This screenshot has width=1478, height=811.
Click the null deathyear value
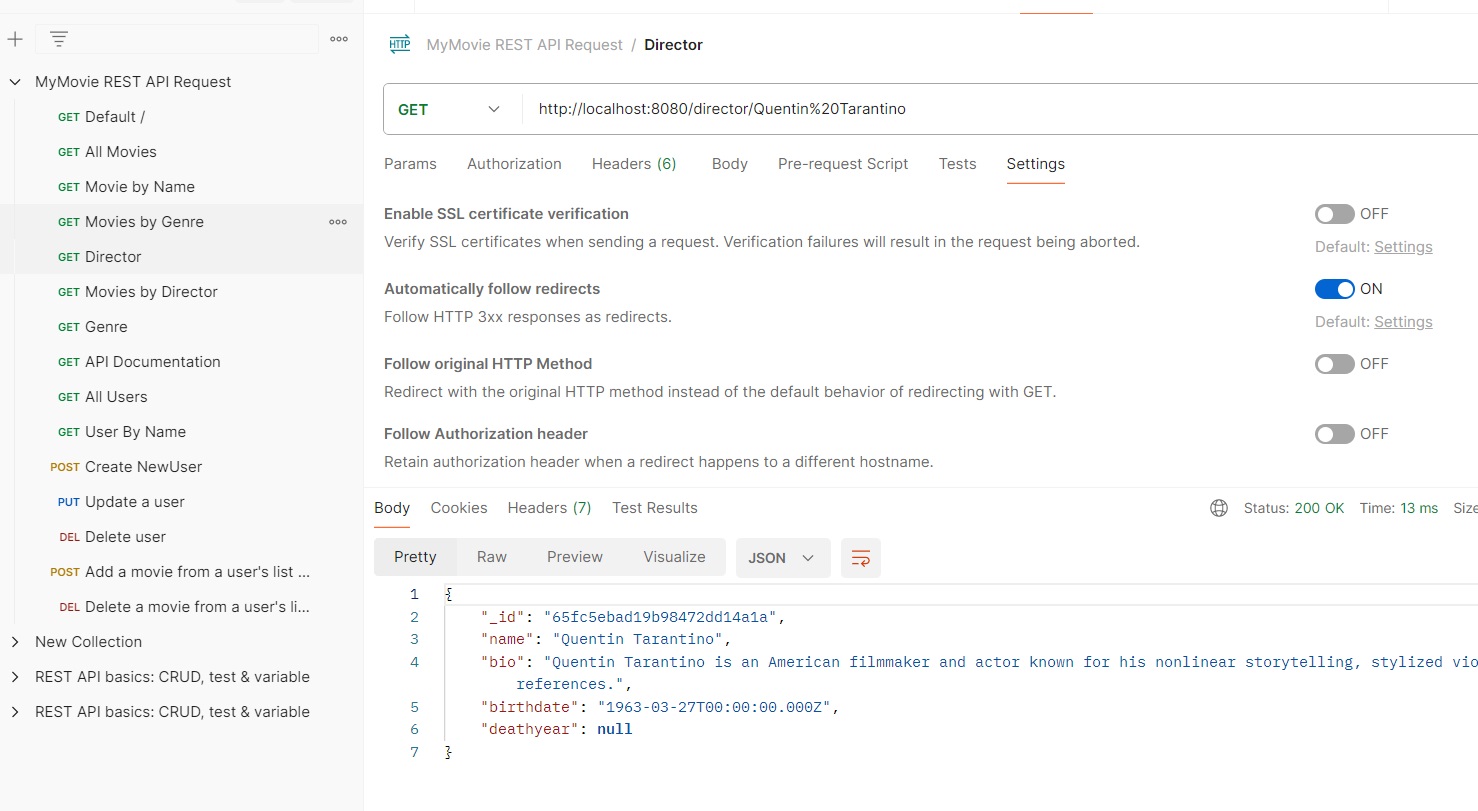click(615, 729)
